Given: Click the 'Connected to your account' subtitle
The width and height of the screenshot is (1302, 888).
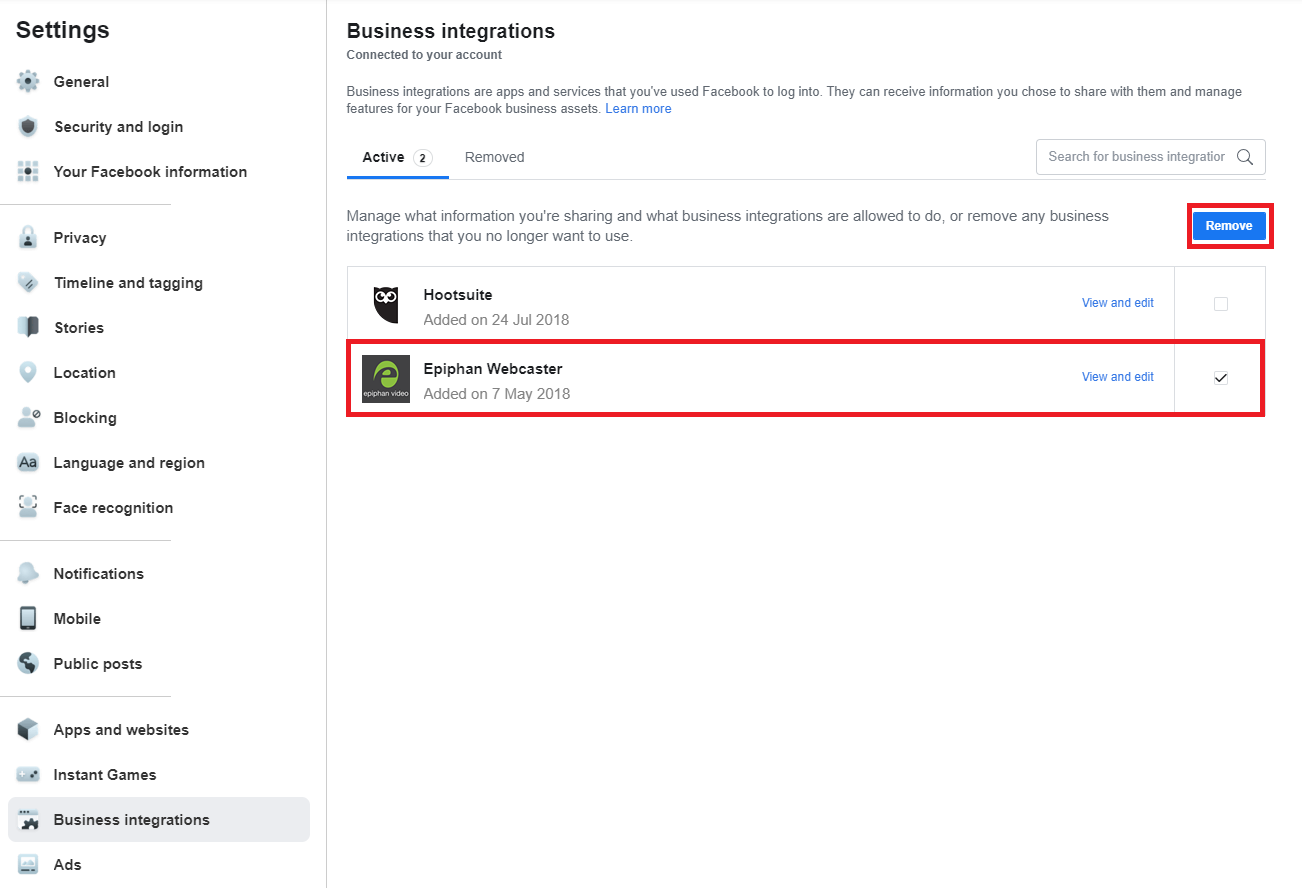Looking at the screenshot, I should 424,55.
